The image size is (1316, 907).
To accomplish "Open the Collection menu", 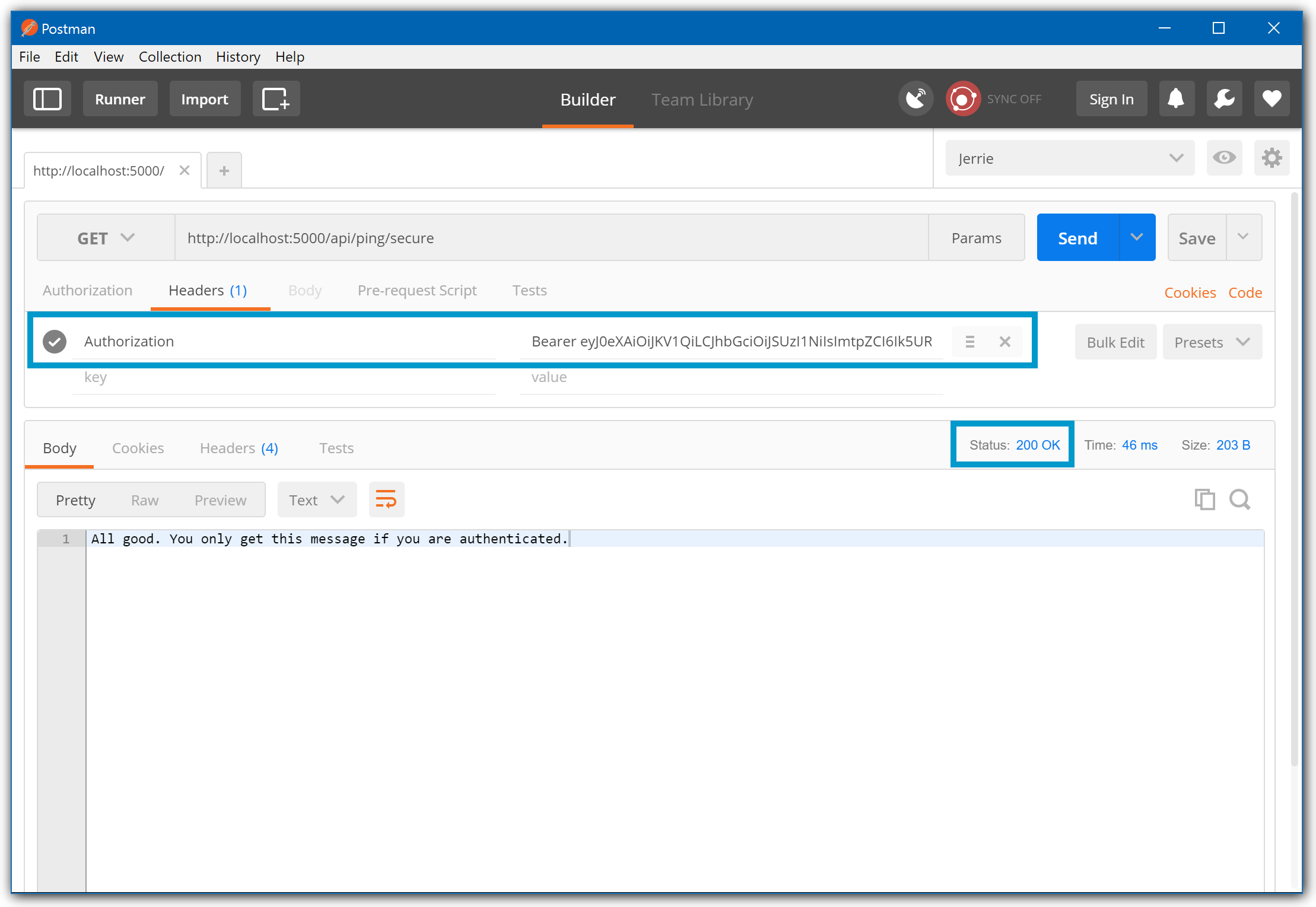I will pos(170,57).
